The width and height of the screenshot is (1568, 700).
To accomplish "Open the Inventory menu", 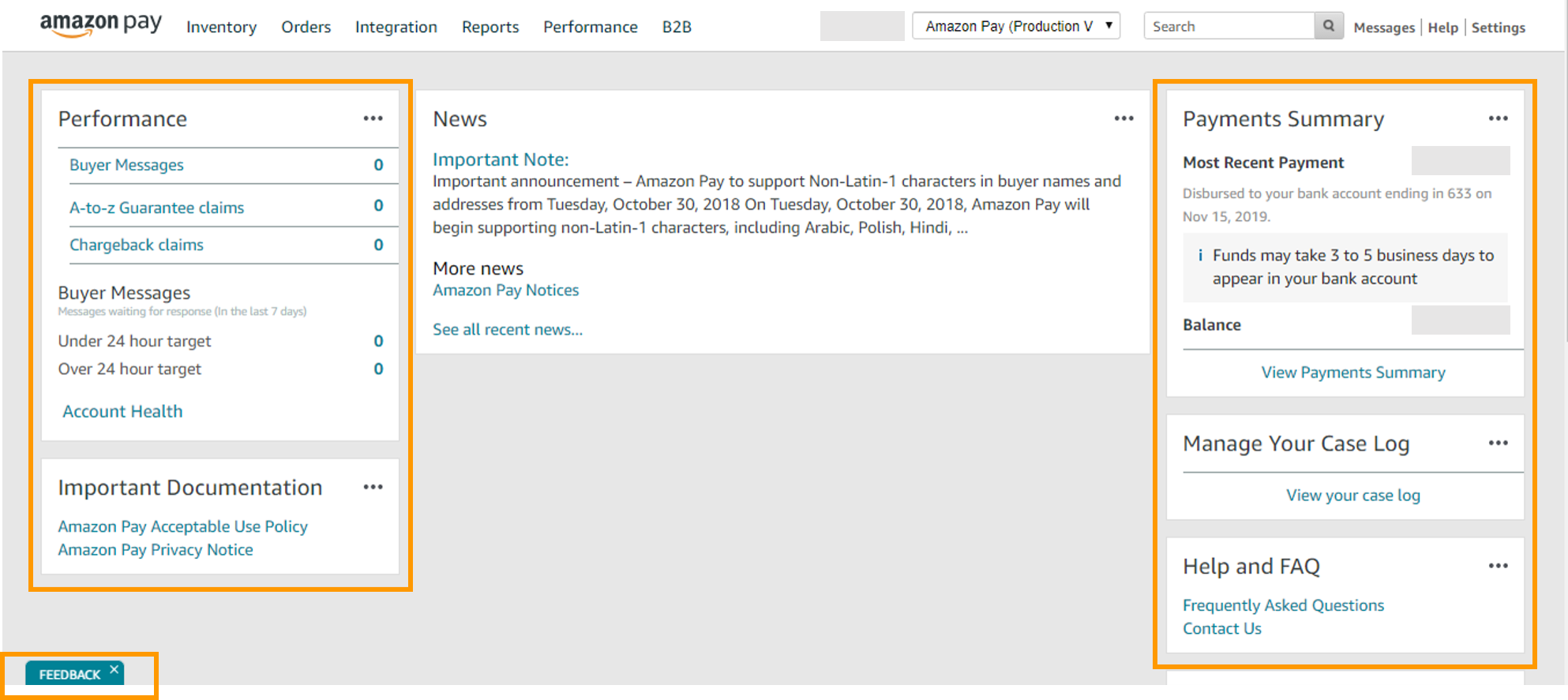I will [x=221, y=27].
